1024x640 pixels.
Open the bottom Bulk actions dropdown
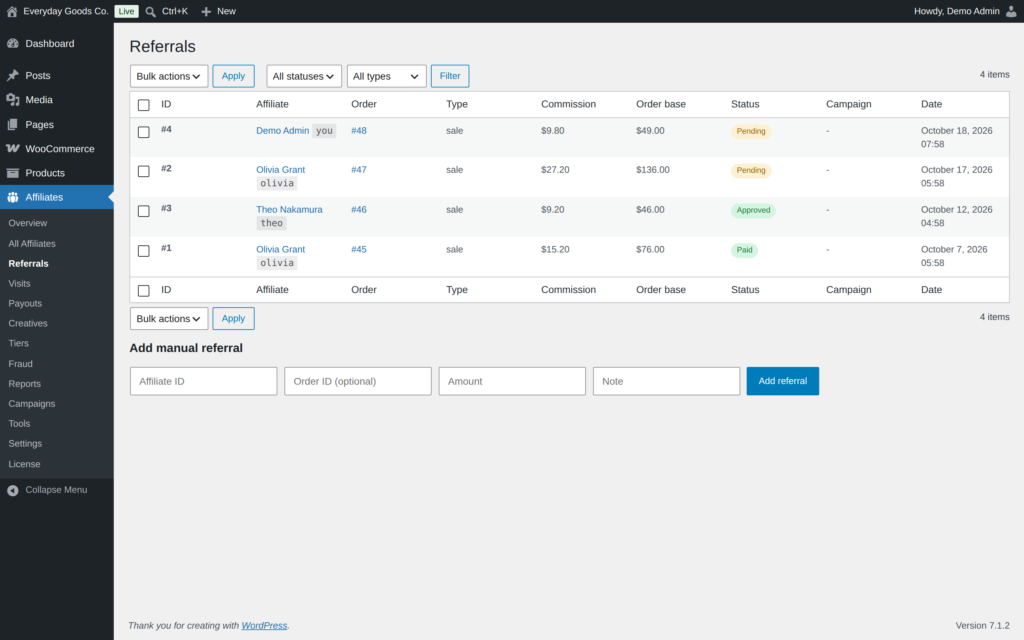[x=169, y=319]
